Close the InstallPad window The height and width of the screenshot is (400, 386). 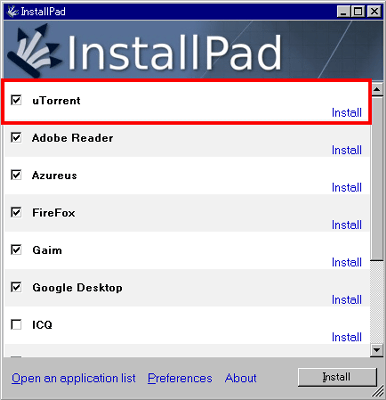tap(374, 12)
